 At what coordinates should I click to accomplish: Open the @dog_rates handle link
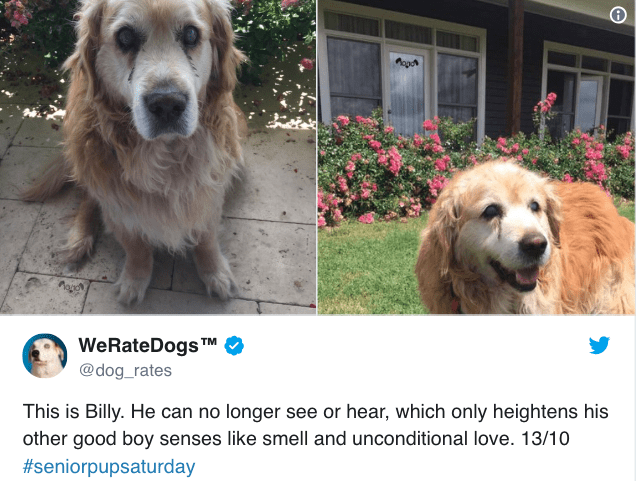[125, 370]
